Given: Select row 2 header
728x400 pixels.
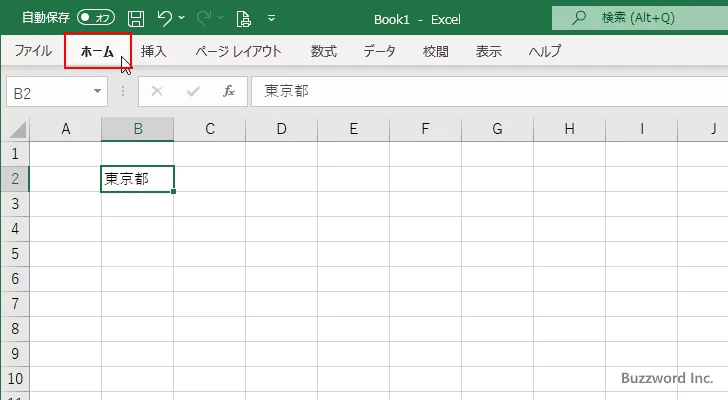Looking at the screenshot, I should point(15,179).
